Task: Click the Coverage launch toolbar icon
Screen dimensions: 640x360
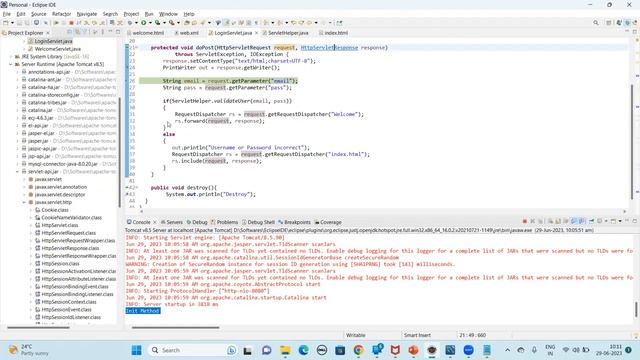Action: tap(158, 23)
